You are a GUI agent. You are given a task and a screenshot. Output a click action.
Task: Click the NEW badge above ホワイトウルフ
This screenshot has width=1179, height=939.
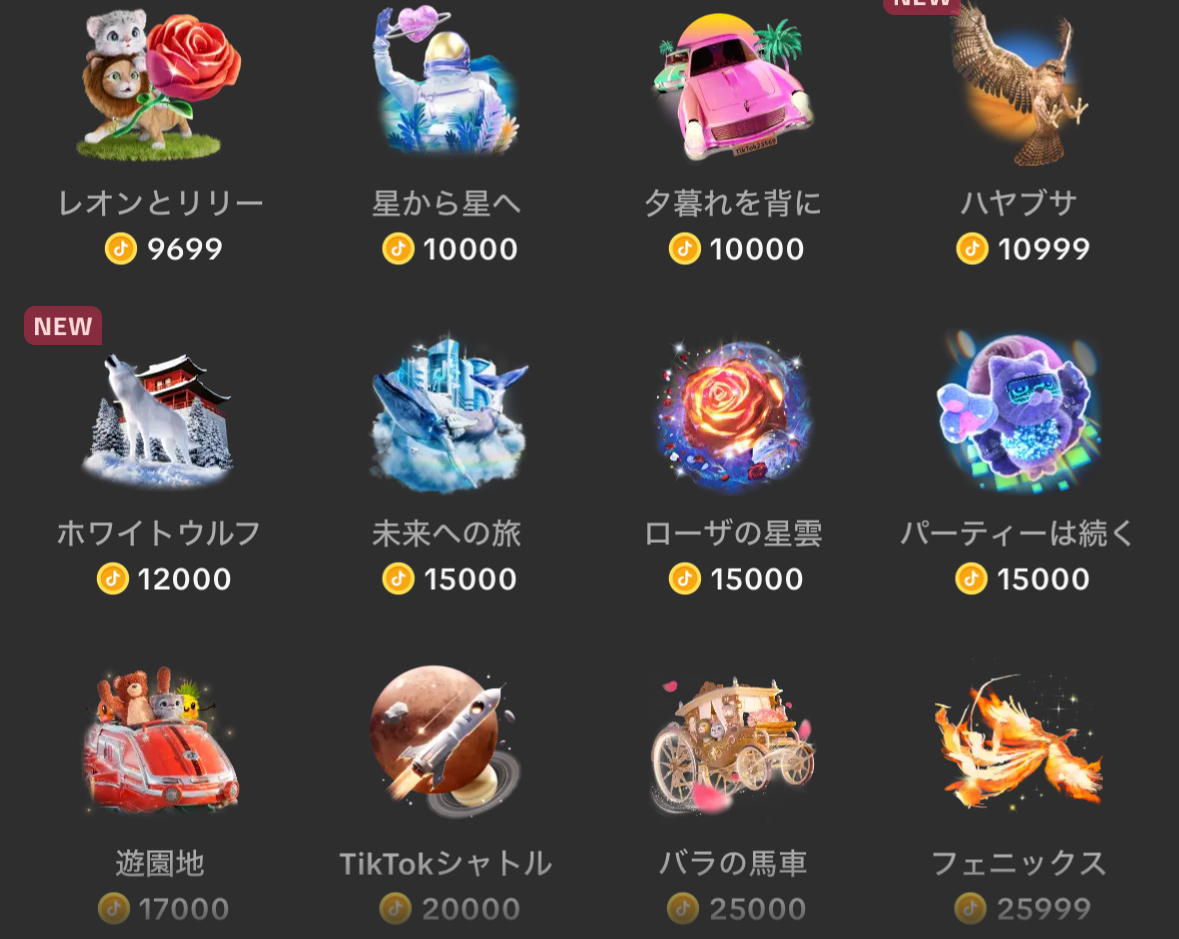[63, 326]
